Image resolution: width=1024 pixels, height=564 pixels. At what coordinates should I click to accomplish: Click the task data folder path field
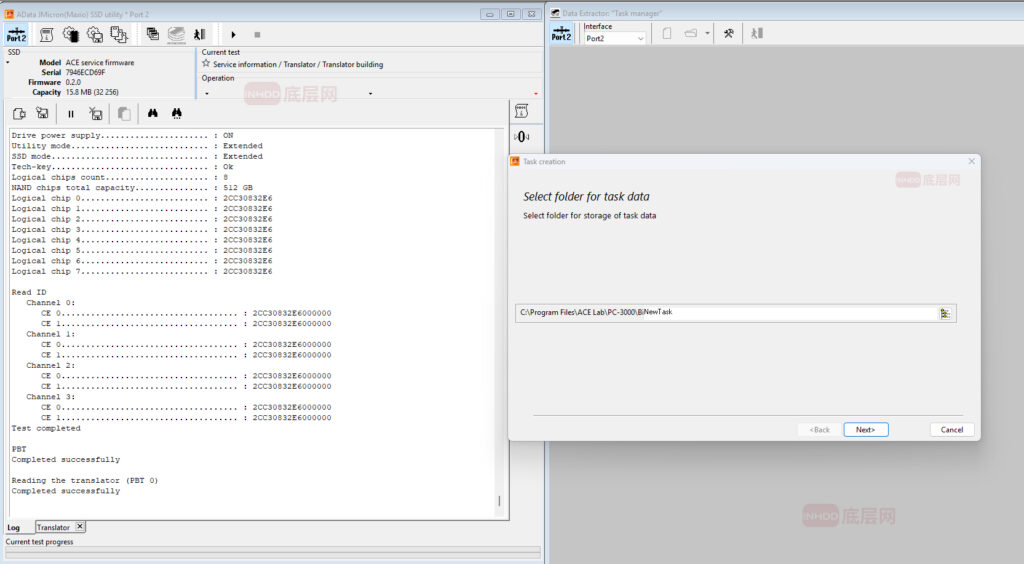click(725, 313)
